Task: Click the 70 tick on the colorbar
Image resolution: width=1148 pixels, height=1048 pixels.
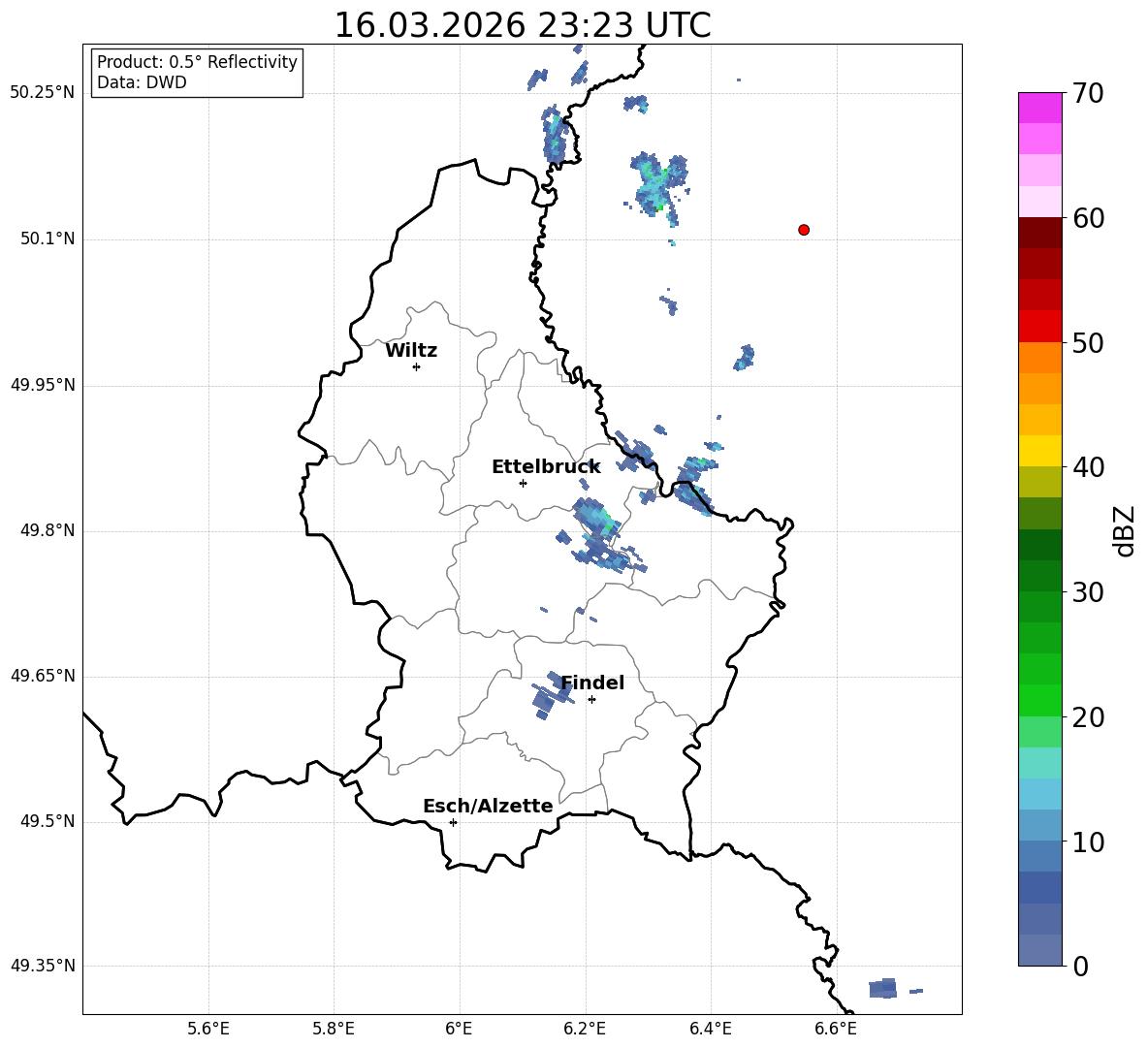Action: [1088, 93]
